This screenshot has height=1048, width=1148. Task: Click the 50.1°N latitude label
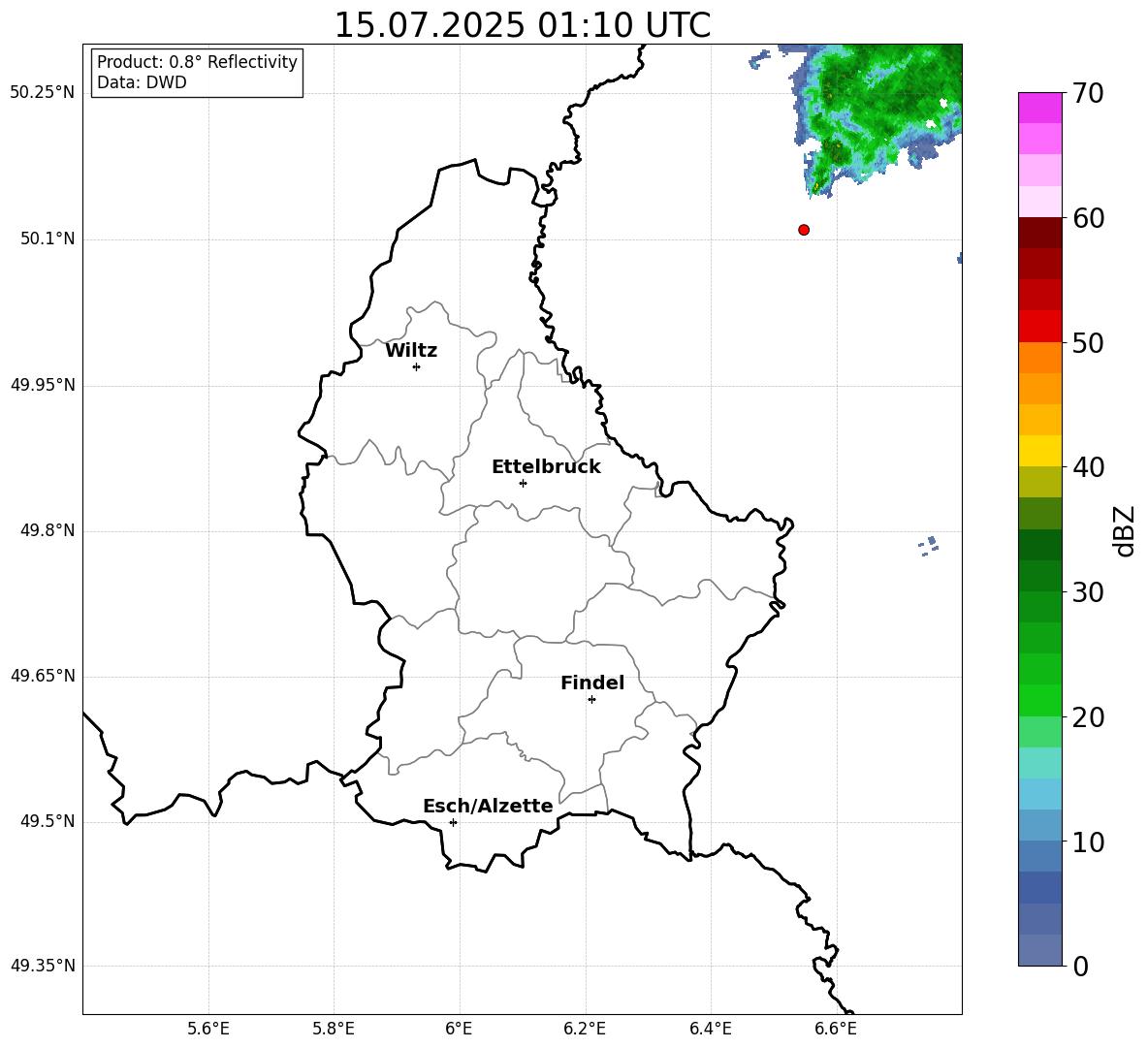point(48,238)
